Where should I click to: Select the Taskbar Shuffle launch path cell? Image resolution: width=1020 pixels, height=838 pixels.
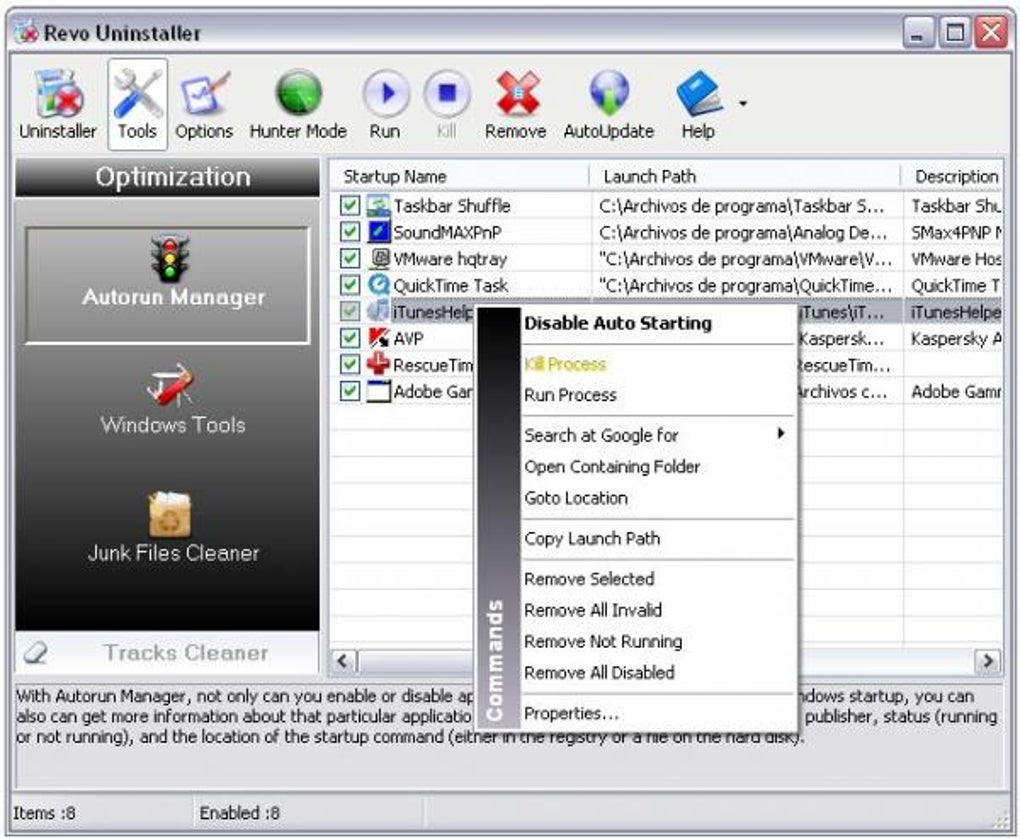pos(747,206)
